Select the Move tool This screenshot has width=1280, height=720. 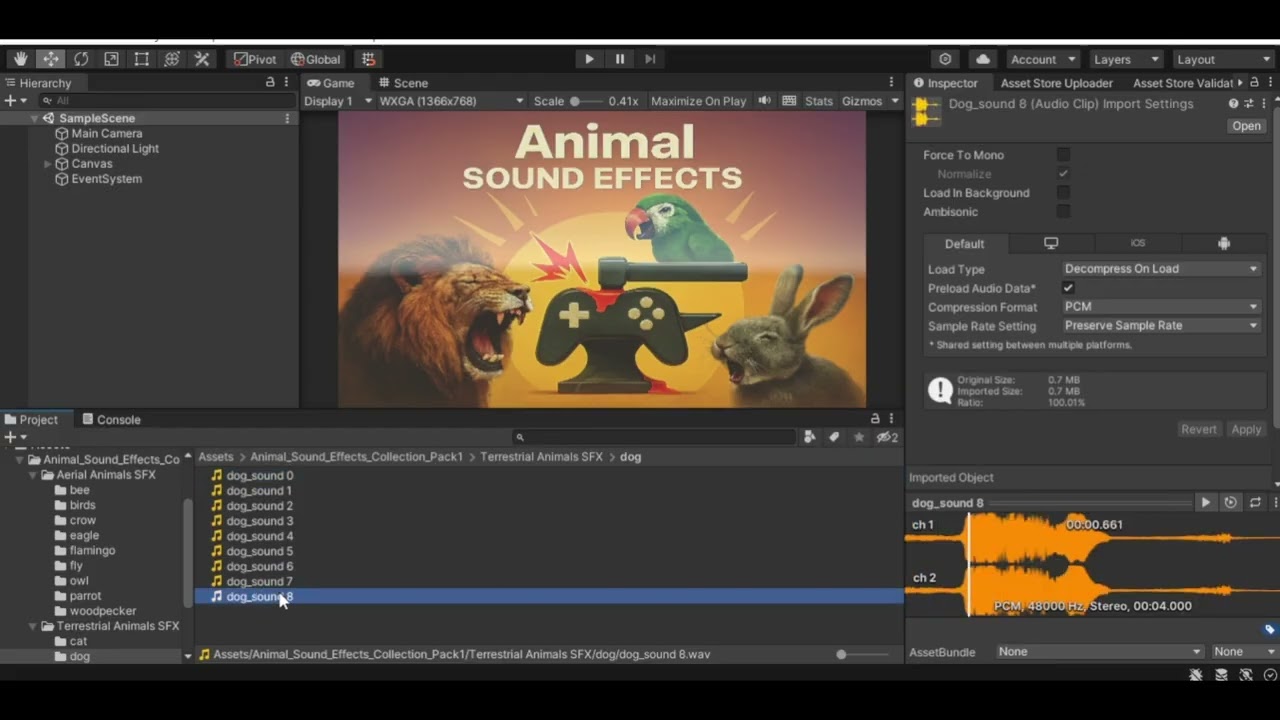point(50,59)
